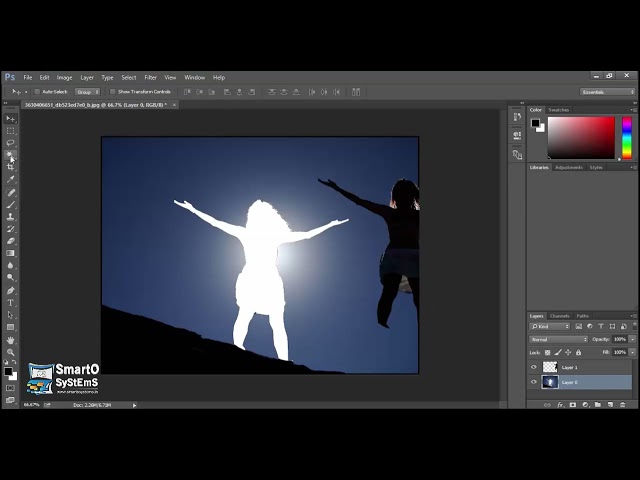Click the add layer mask icon
Screen dimensions: 640x480
pos(573,404)
